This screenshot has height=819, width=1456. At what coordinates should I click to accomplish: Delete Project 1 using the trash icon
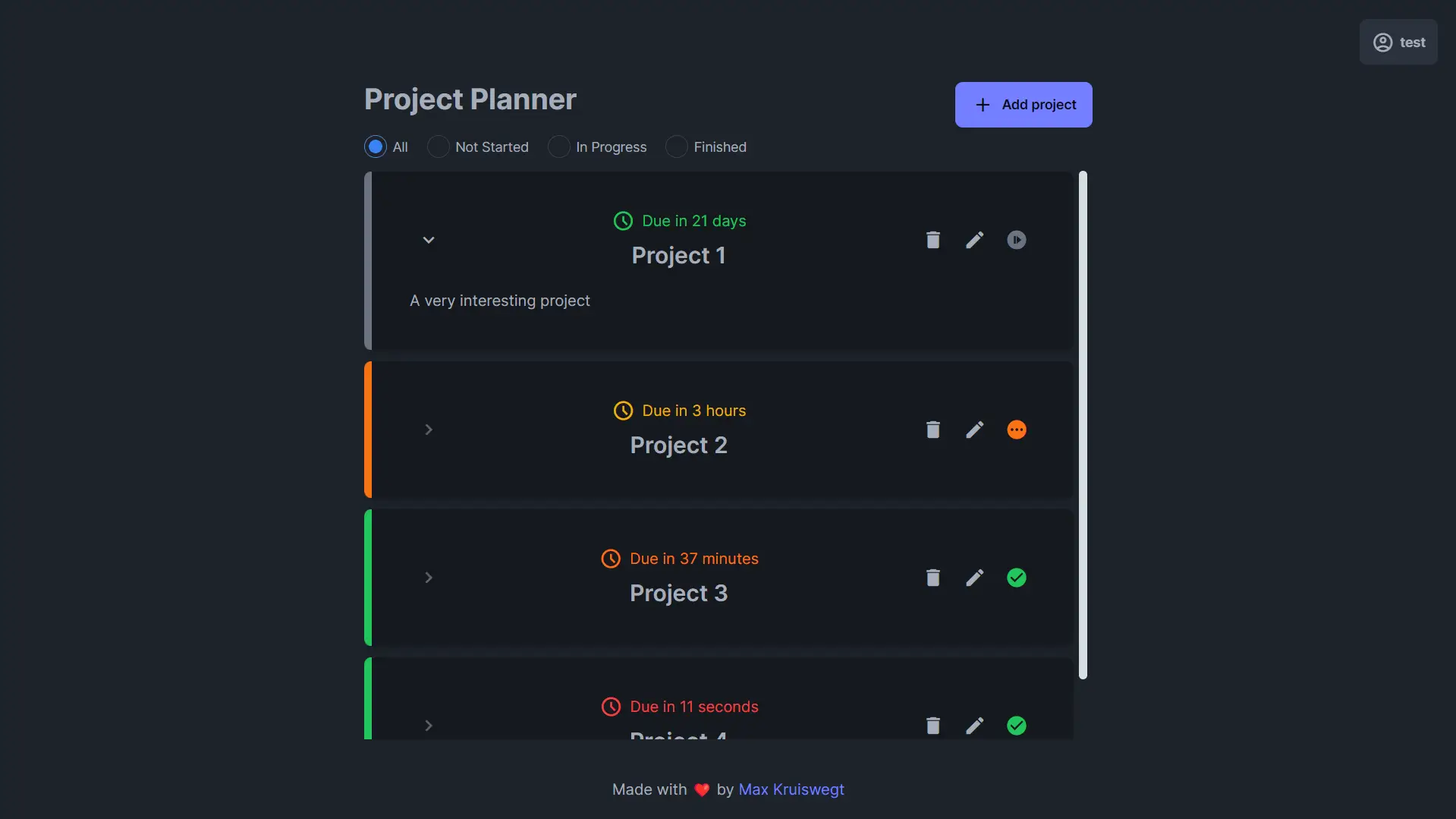932,239
